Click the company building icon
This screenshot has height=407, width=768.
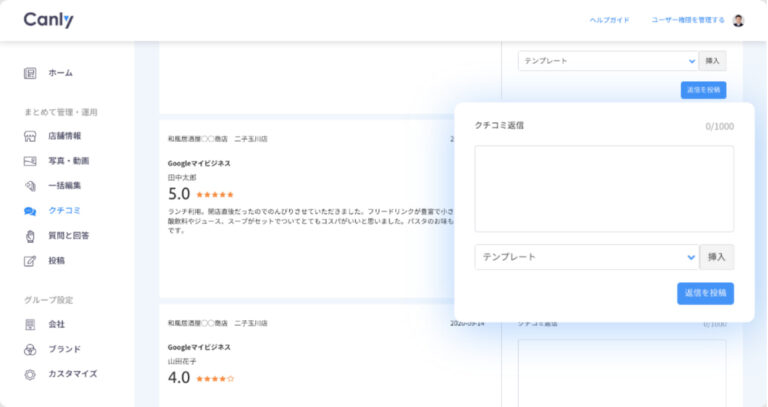click(30, 325)
